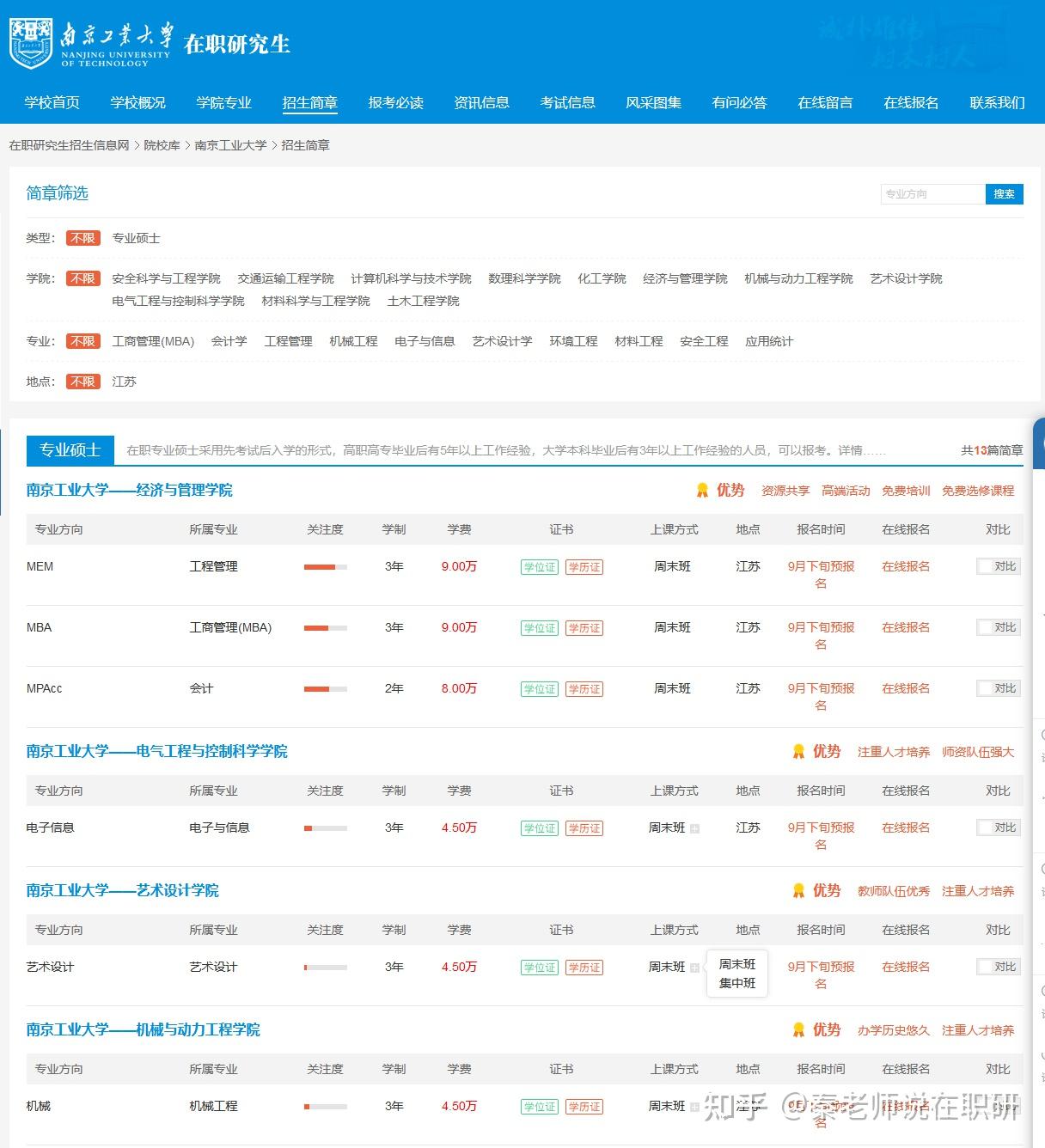Open 学校首页 in the navigation bar
The image size is (1045, 1148).
[52, 102]
